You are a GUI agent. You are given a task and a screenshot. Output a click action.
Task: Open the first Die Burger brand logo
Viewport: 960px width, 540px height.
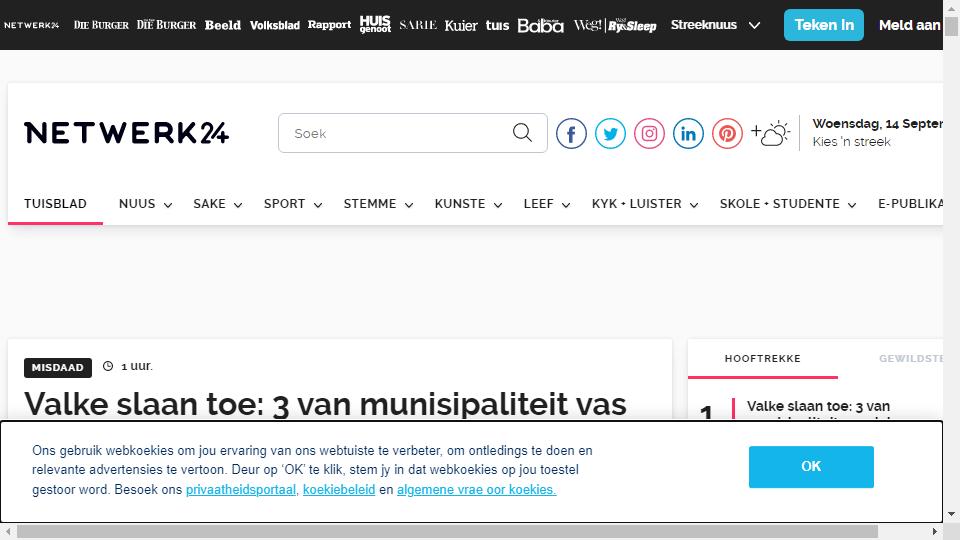[101, 25]
